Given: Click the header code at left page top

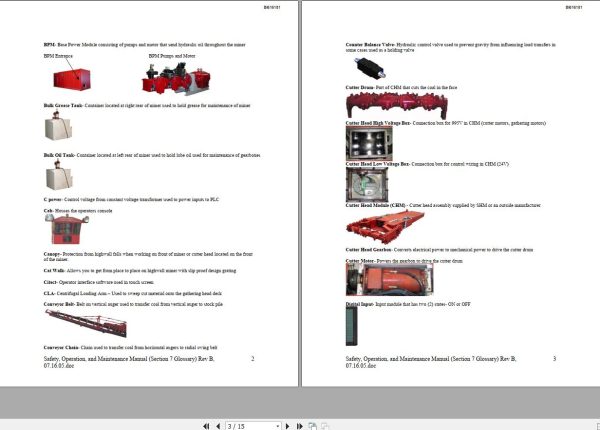Looking at the screenshot, I should [272, 7].
